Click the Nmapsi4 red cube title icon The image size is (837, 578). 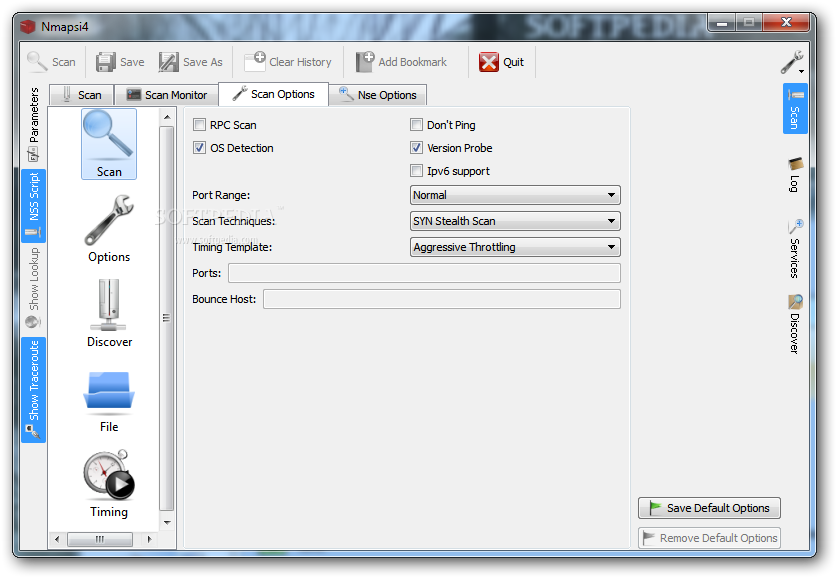27,26
